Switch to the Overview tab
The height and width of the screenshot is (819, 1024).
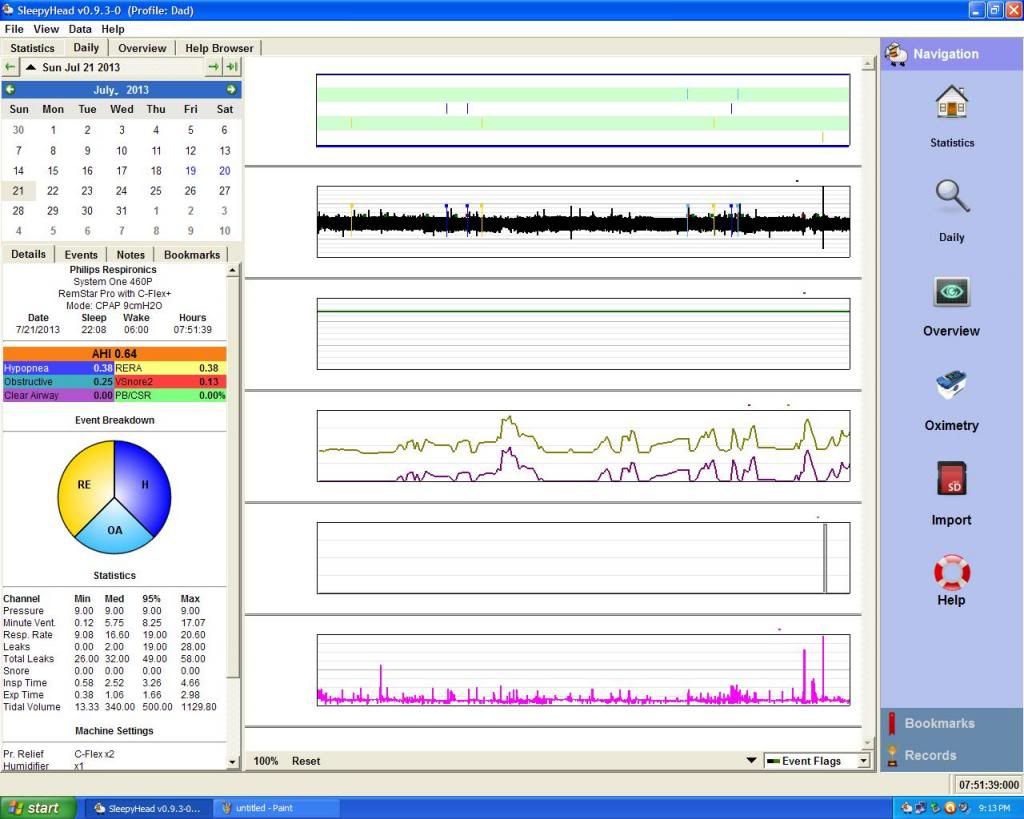(142, 48)
